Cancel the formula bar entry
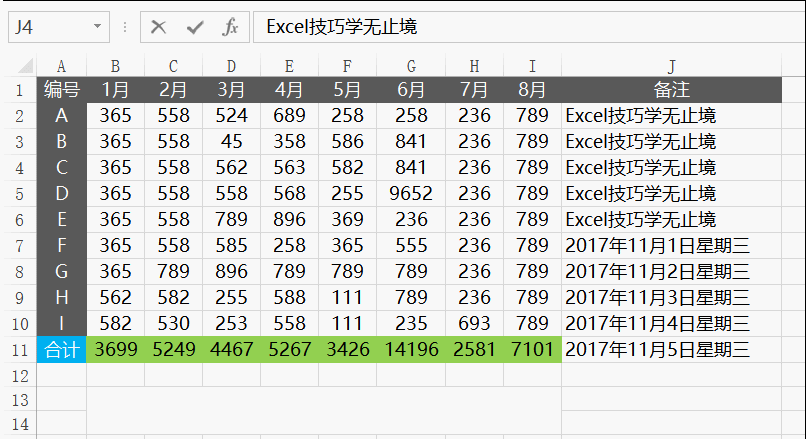This screenshot has width=806, height=439. pos(158,27)
